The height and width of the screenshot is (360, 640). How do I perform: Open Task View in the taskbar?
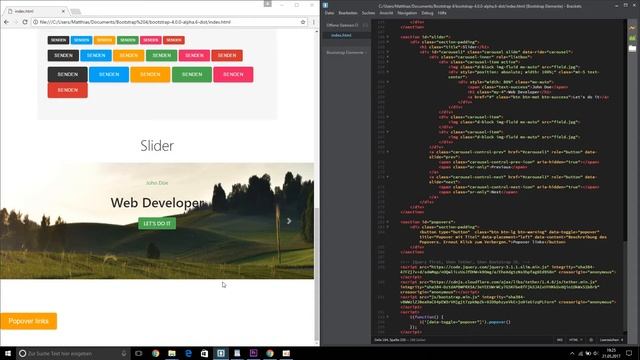coord(139,353)
